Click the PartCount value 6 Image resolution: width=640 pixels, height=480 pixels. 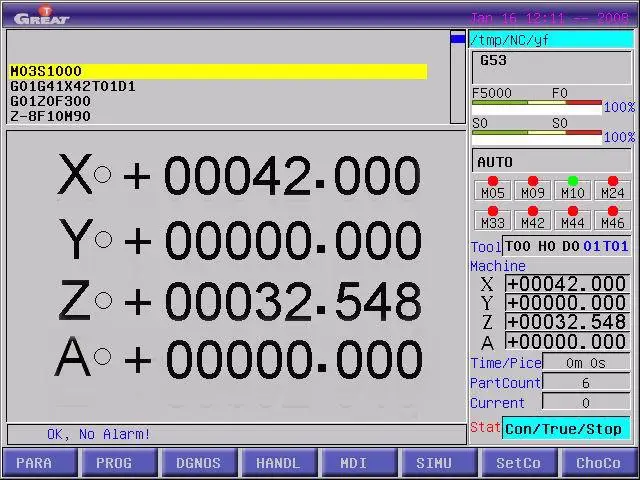[x=586, y=383]
